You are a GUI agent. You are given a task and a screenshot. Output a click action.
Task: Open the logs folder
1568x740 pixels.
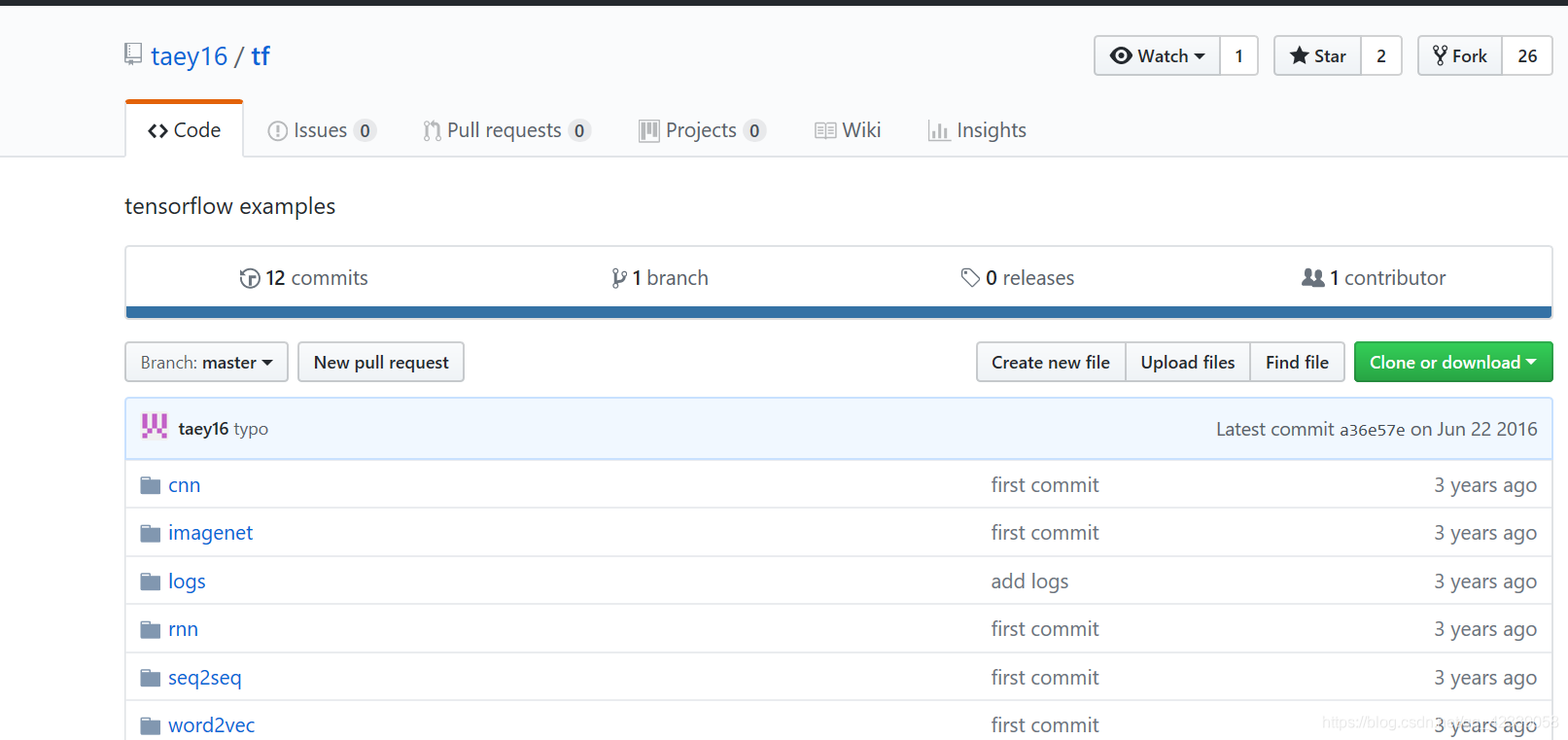click(187, 581)
